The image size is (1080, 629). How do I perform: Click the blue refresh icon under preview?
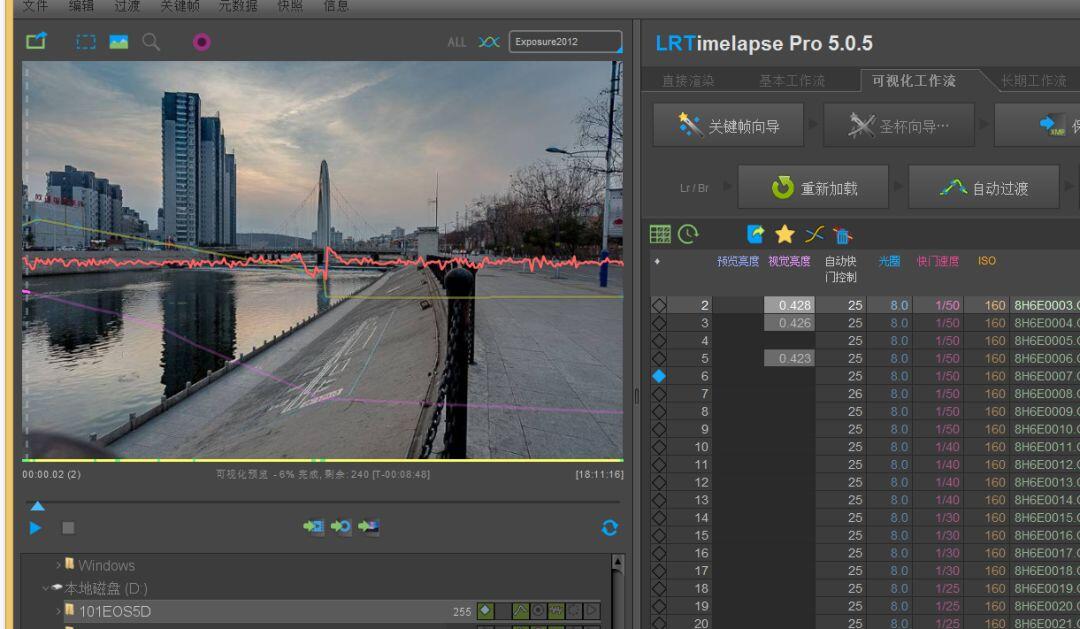tap(609, 528)
